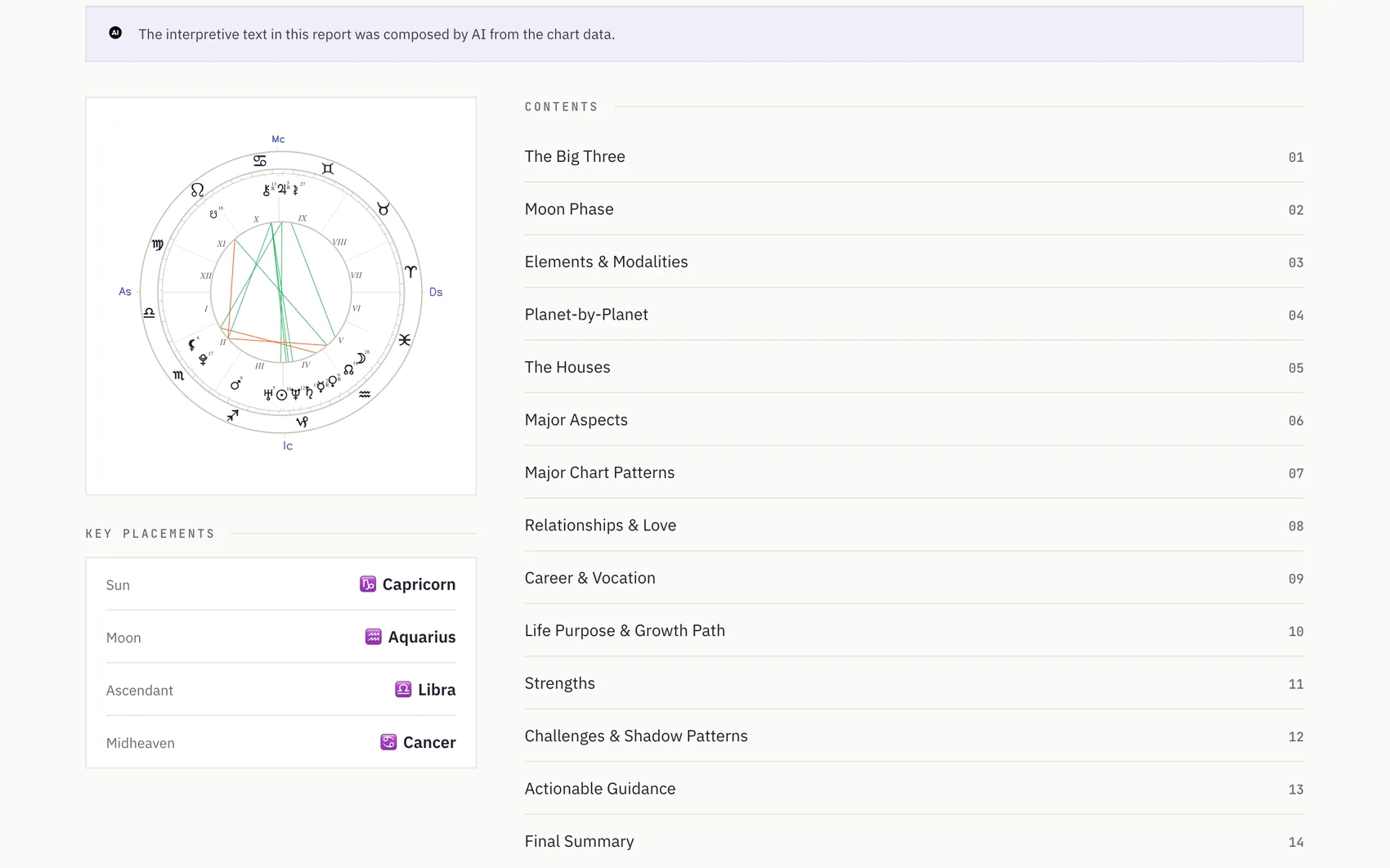Open The Houses section
This screenshot has height=868, width=1390.
point(914,367)
